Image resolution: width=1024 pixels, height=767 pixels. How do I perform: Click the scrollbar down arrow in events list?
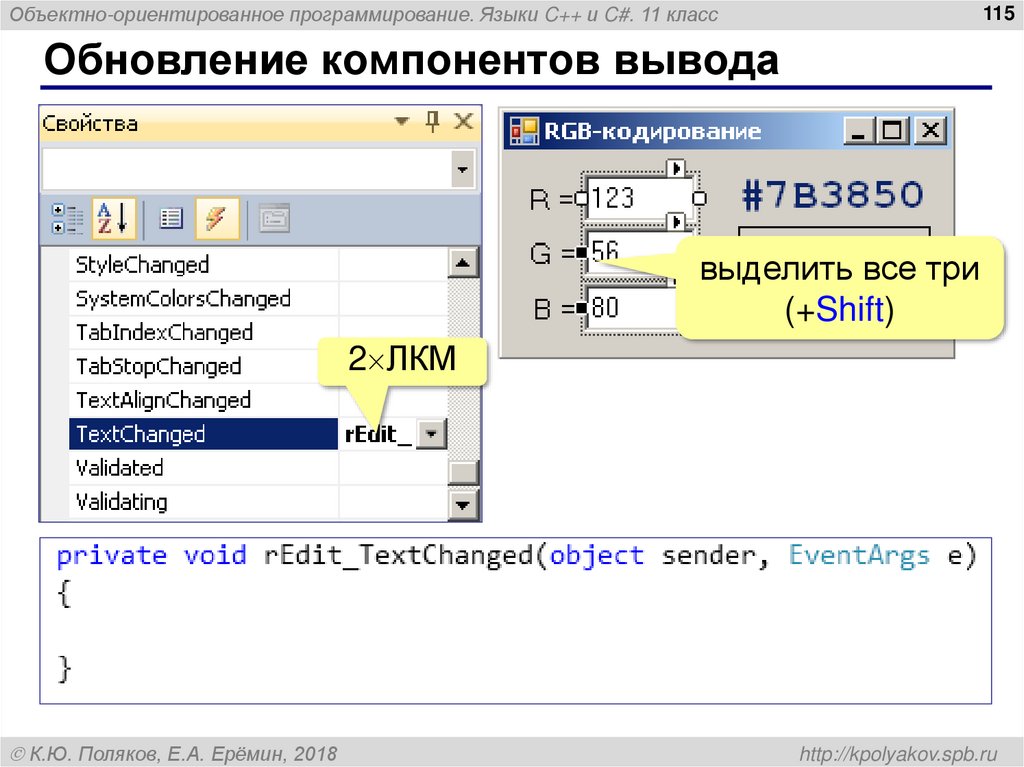[463, 504]
